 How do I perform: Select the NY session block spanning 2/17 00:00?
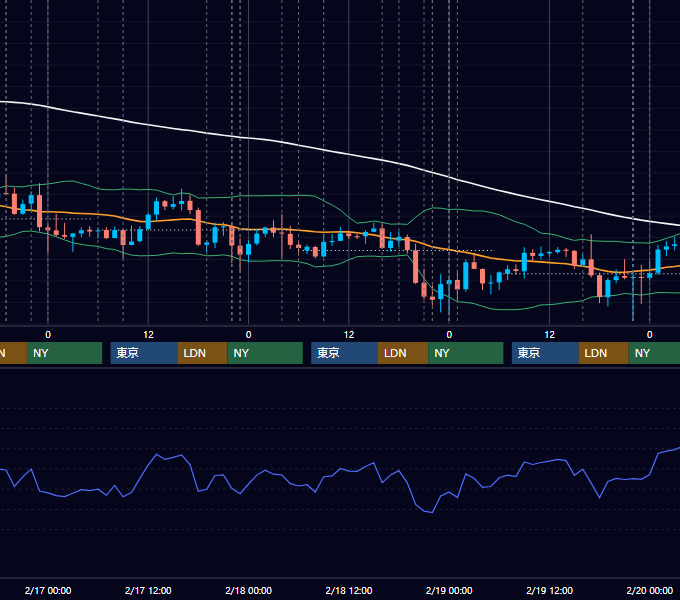click(64, 353)
